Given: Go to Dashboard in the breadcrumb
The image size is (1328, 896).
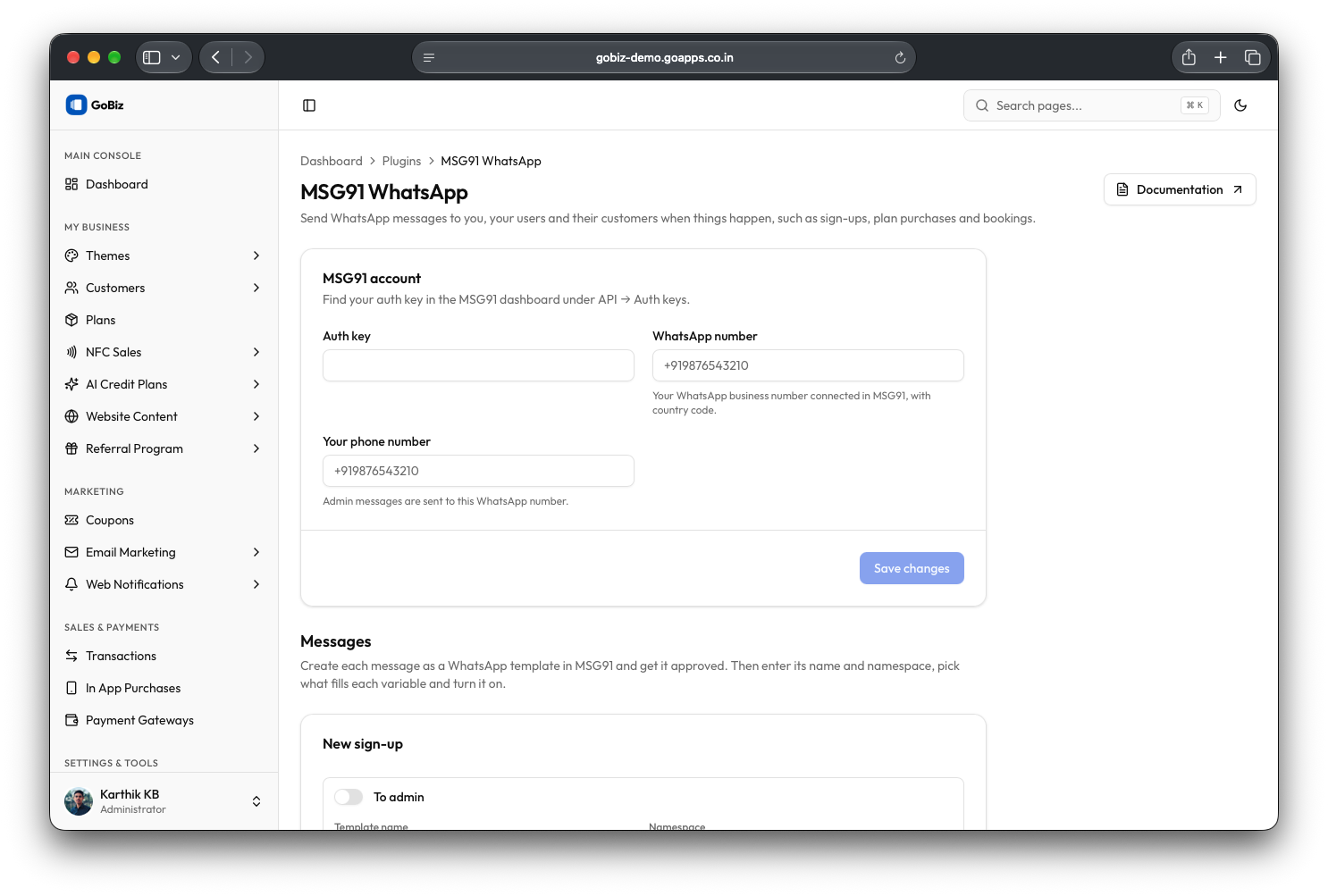Looking at the screenshot, I should (332, 161).
